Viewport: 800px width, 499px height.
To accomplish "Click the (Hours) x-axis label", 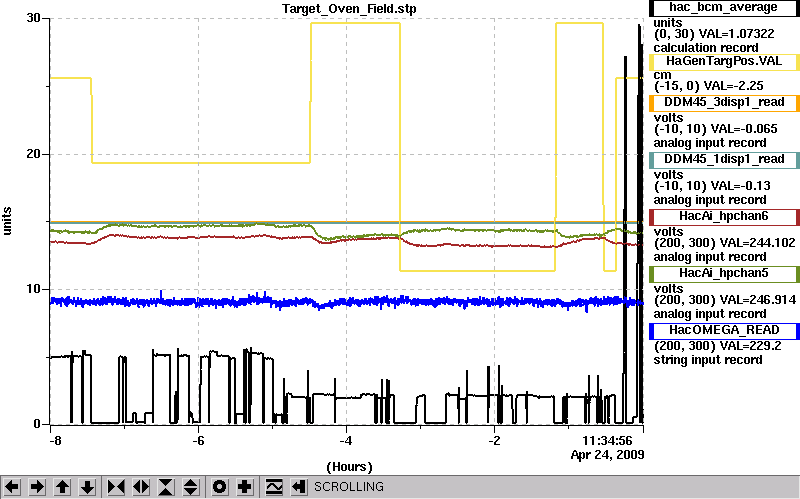I will point(349,466).
